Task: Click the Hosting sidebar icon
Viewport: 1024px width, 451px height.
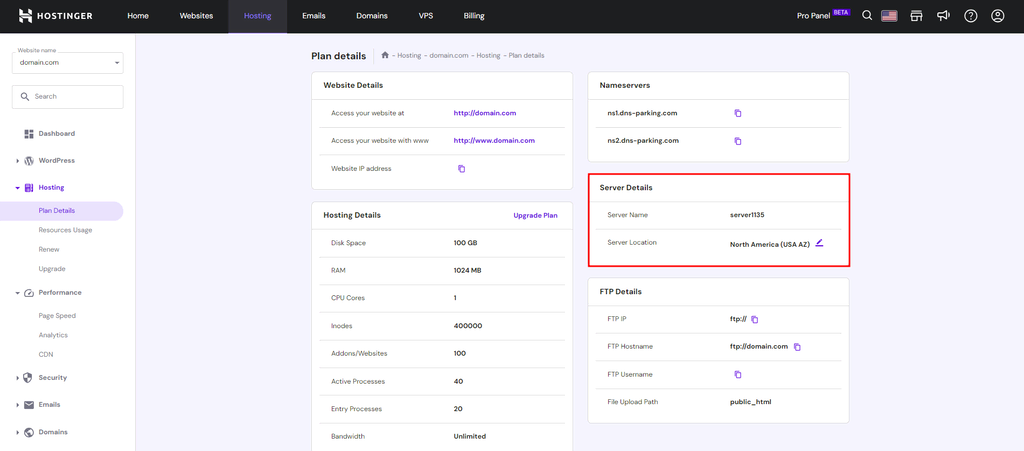Action: [29, 188]
